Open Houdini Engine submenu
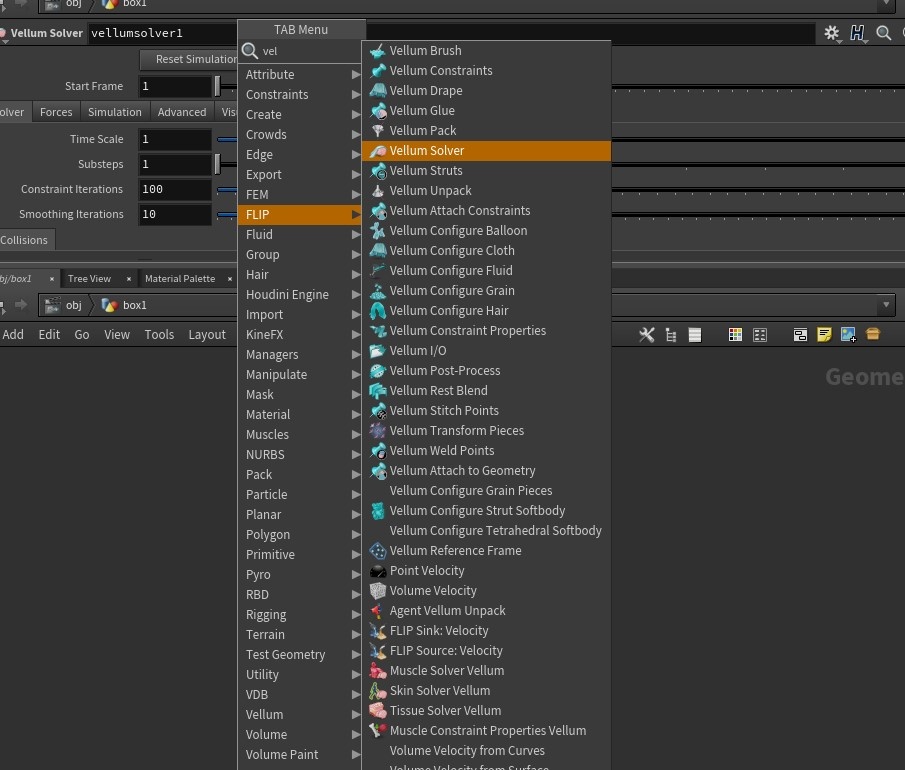The width and height of the screenshot is (905, 770). [300, 294]
